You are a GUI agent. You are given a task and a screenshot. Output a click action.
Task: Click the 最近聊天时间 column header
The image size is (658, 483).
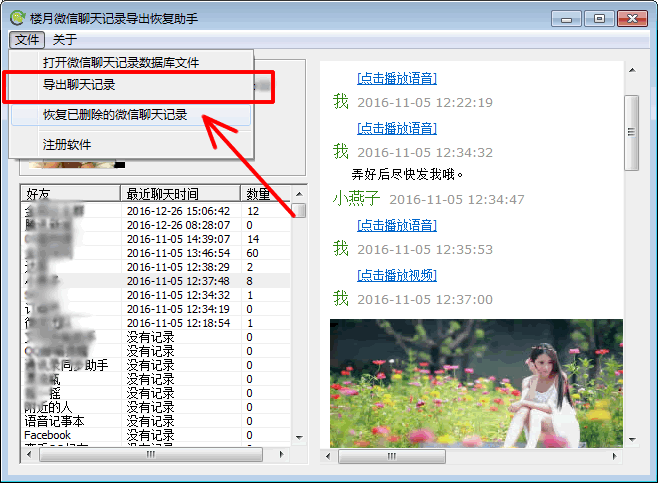tap(180, 193)
